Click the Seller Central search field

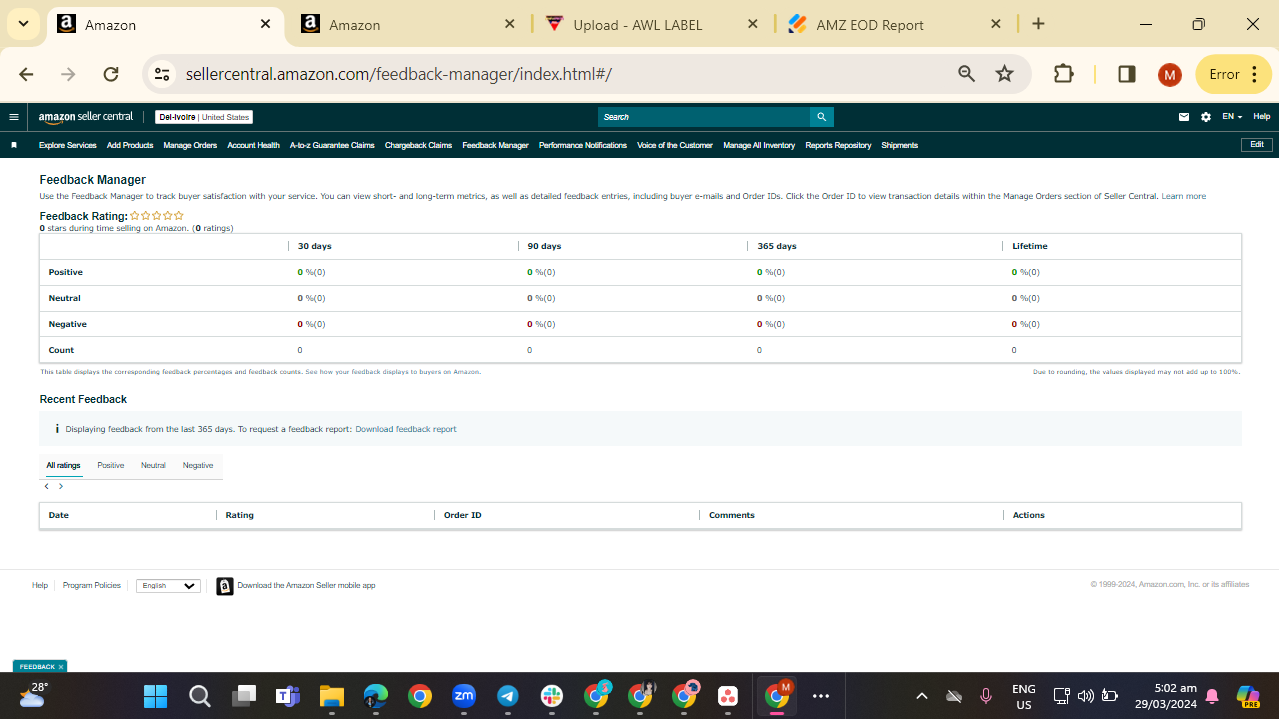click(704, 117)
